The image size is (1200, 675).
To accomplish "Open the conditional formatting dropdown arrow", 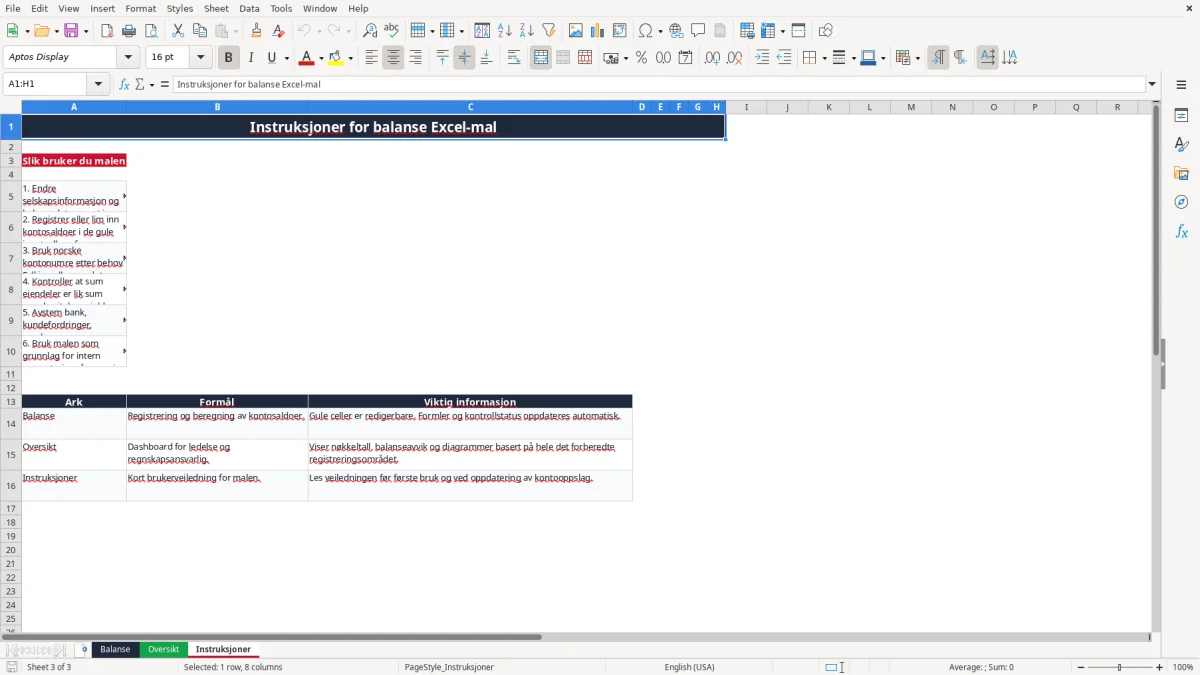I will point(917,58).
